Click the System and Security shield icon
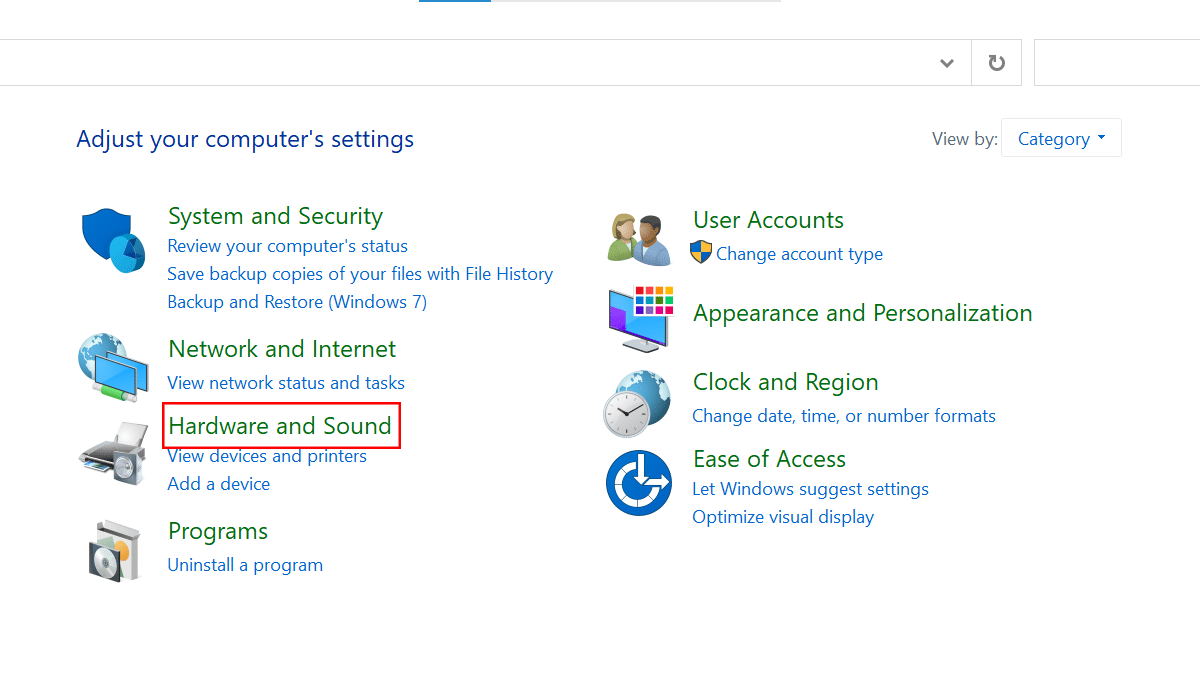This screenshot has width=1200, height=675. pos(113,241)
